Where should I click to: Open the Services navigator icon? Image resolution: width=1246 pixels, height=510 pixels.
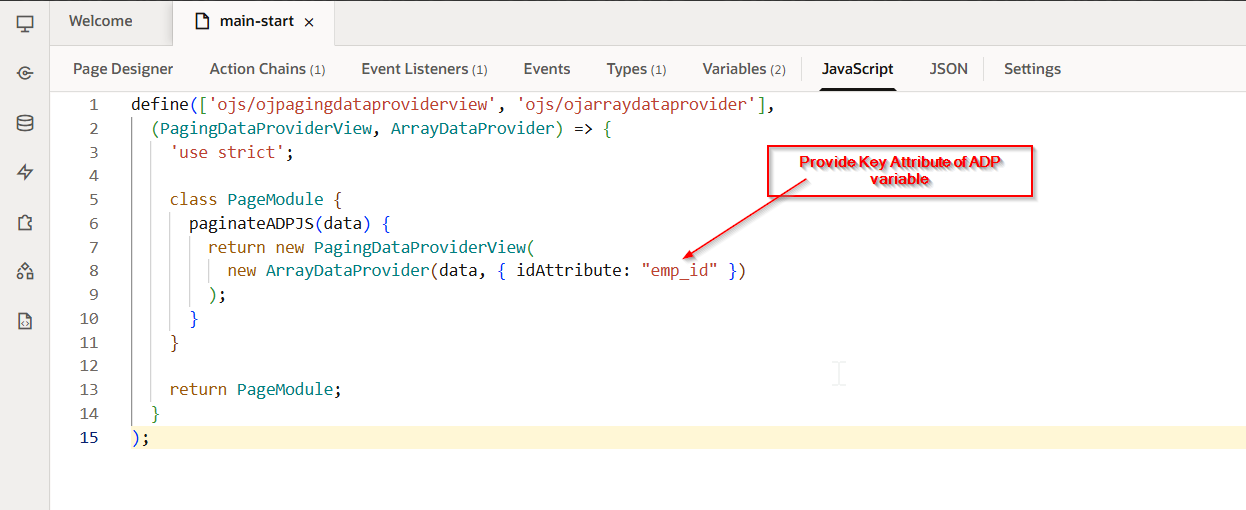pos(25,73)
